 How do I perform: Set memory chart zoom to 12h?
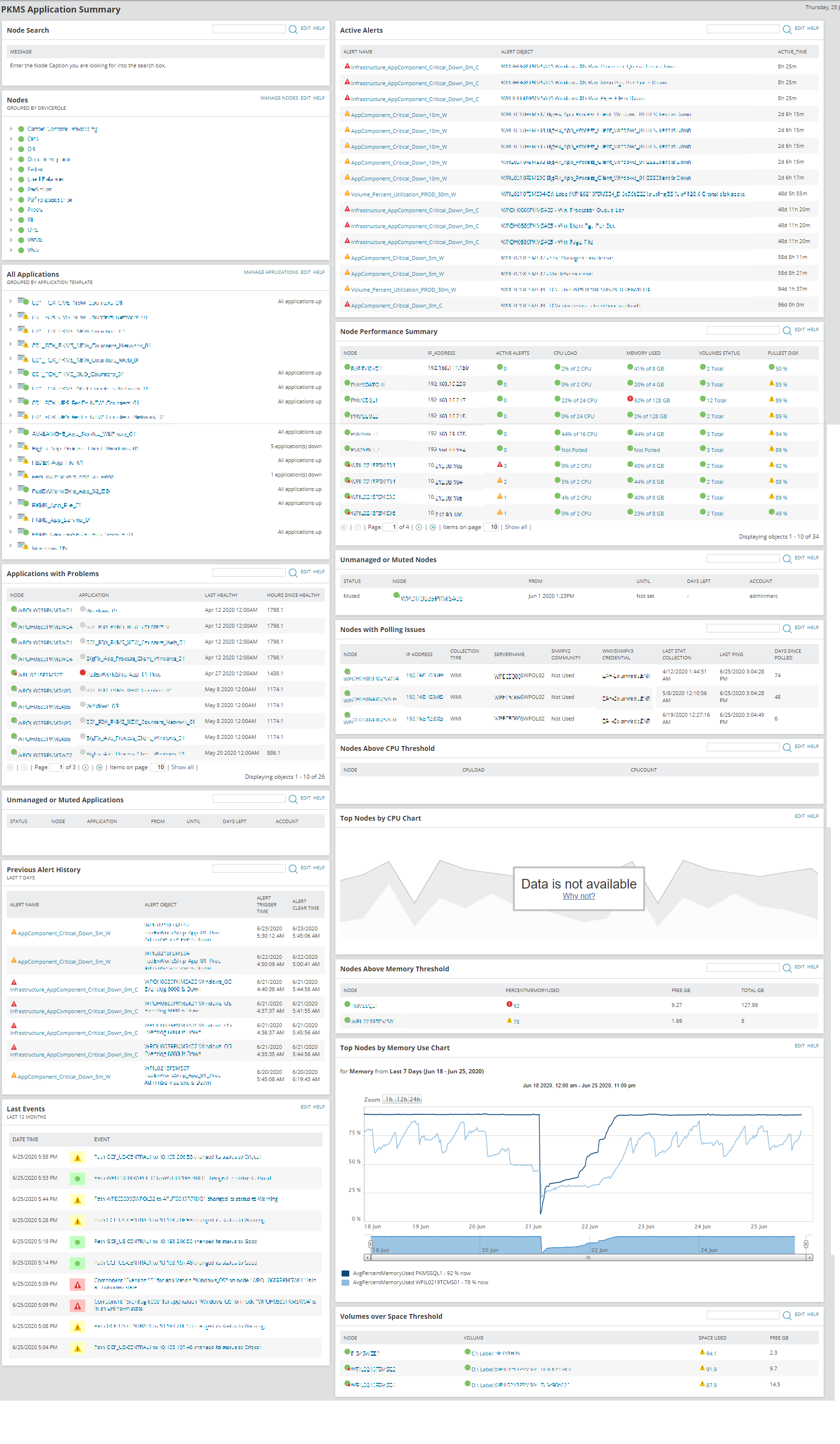click(x=402, y=1099)
